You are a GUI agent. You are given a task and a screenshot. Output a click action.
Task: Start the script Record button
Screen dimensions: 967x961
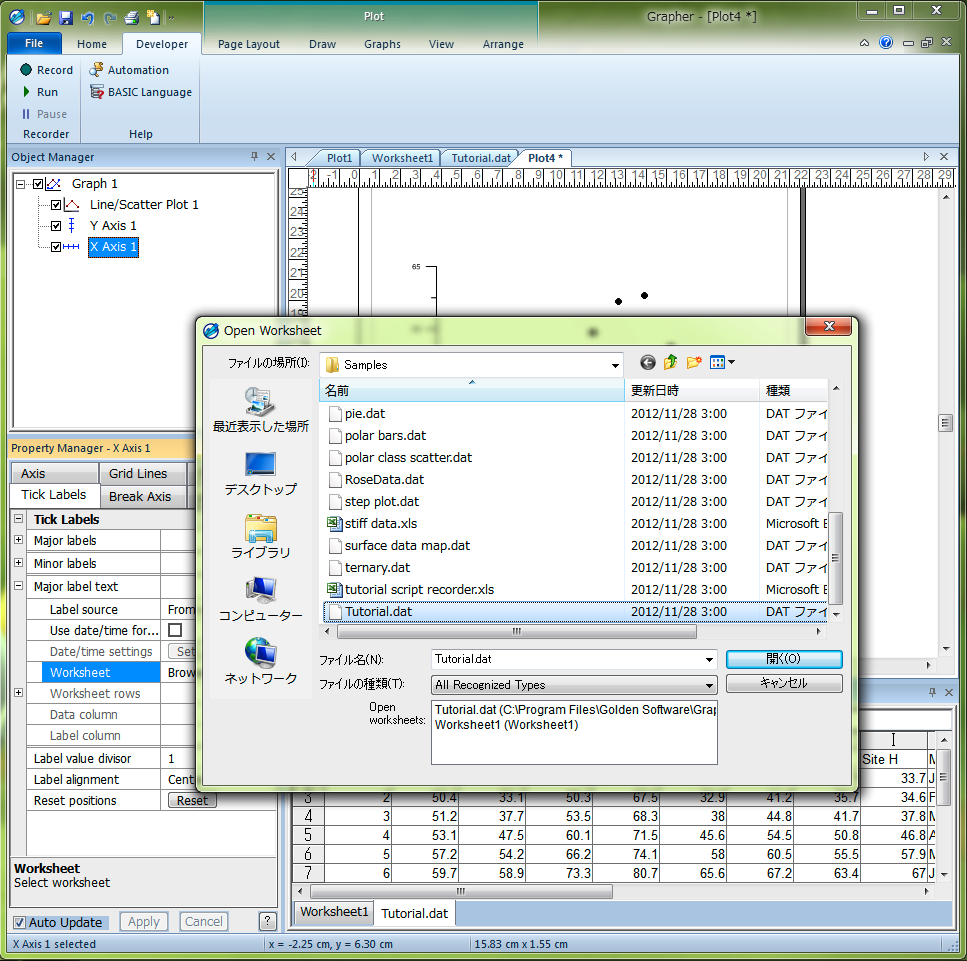[46, 70]
